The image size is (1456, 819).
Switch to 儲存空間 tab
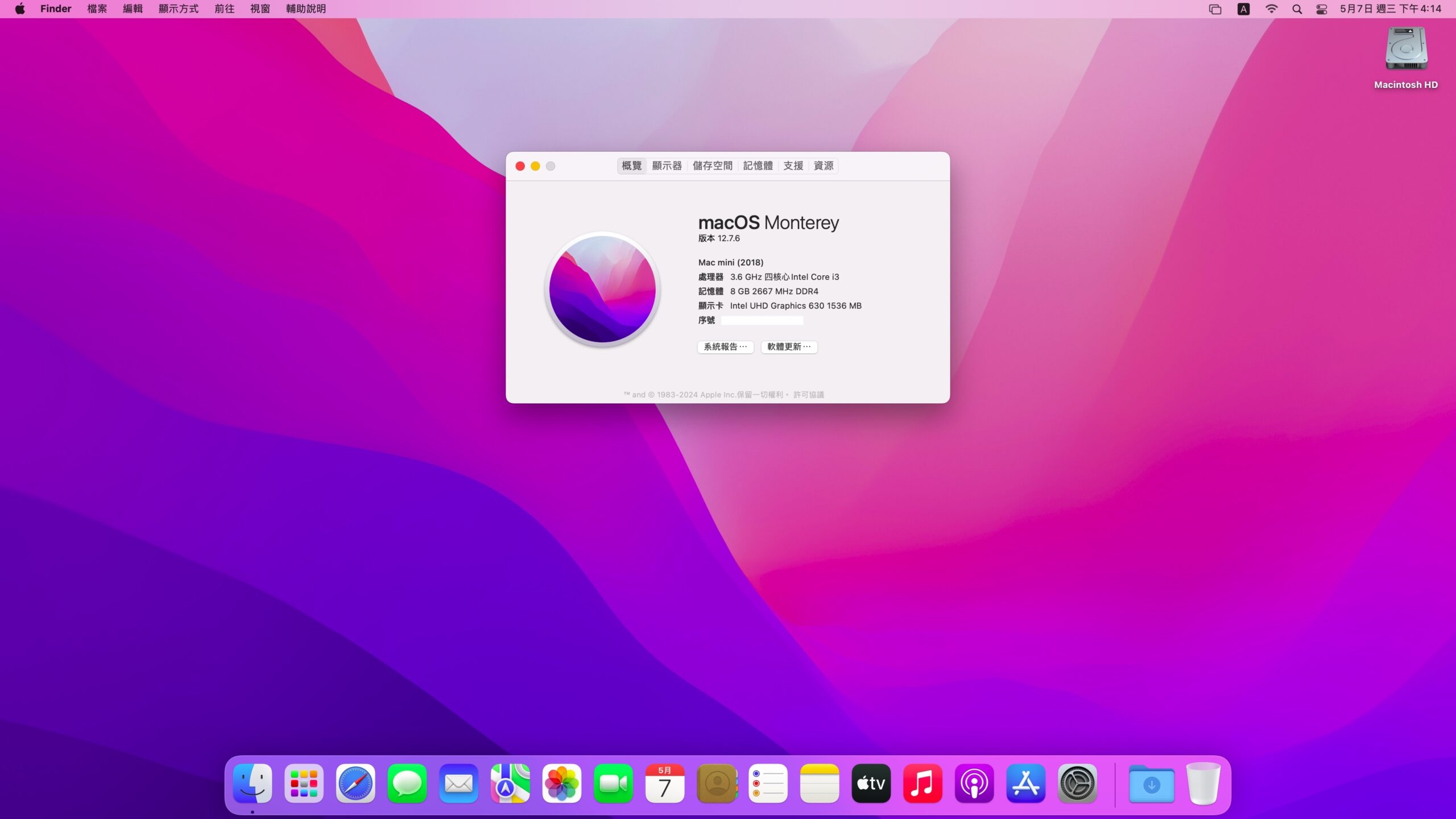(713, 166)
